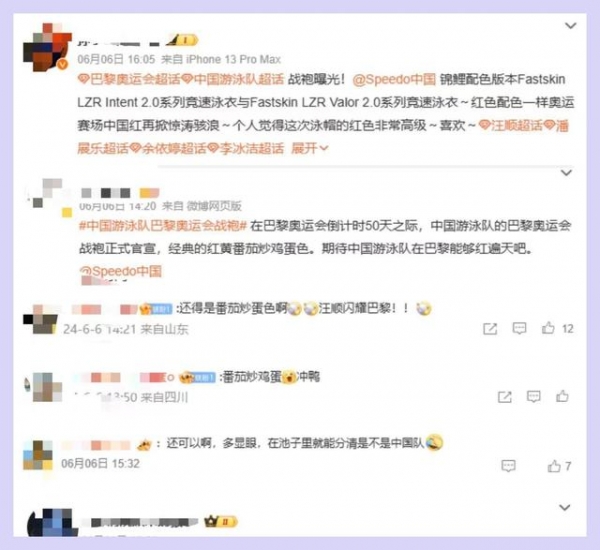
Task: Visit 中国游泳队超话 topic
Action: click(233, 79)
